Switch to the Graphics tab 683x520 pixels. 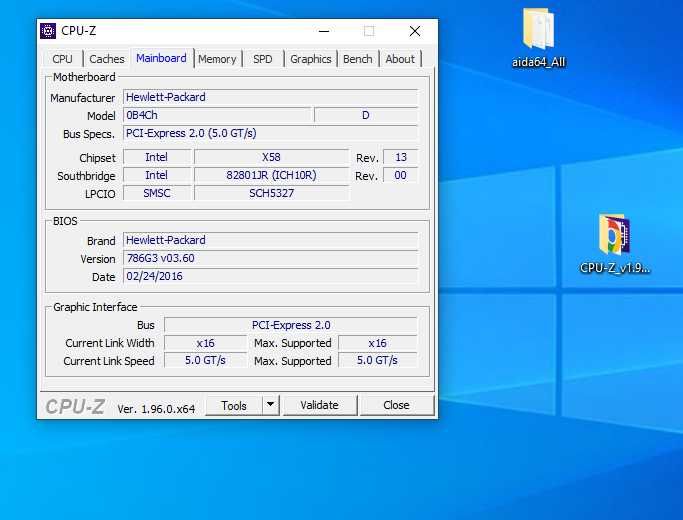point(311,59)
